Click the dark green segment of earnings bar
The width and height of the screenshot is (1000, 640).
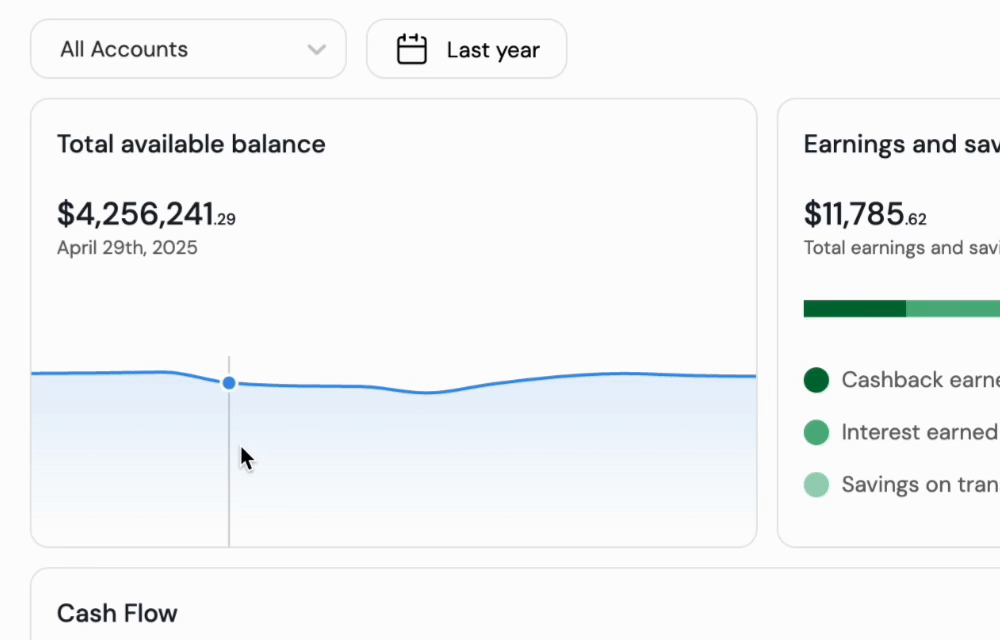click(854, 308)
